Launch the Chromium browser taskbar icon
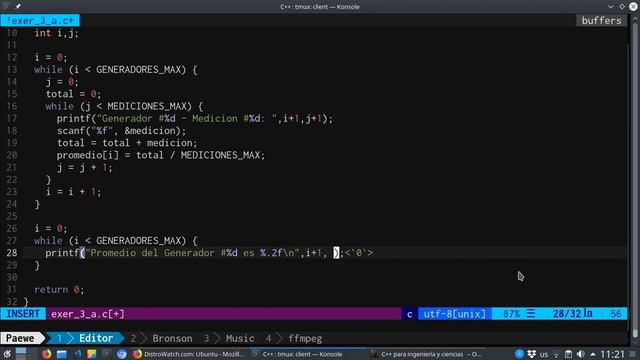Screen dimensions: 640x360 (x=122, y=354)
